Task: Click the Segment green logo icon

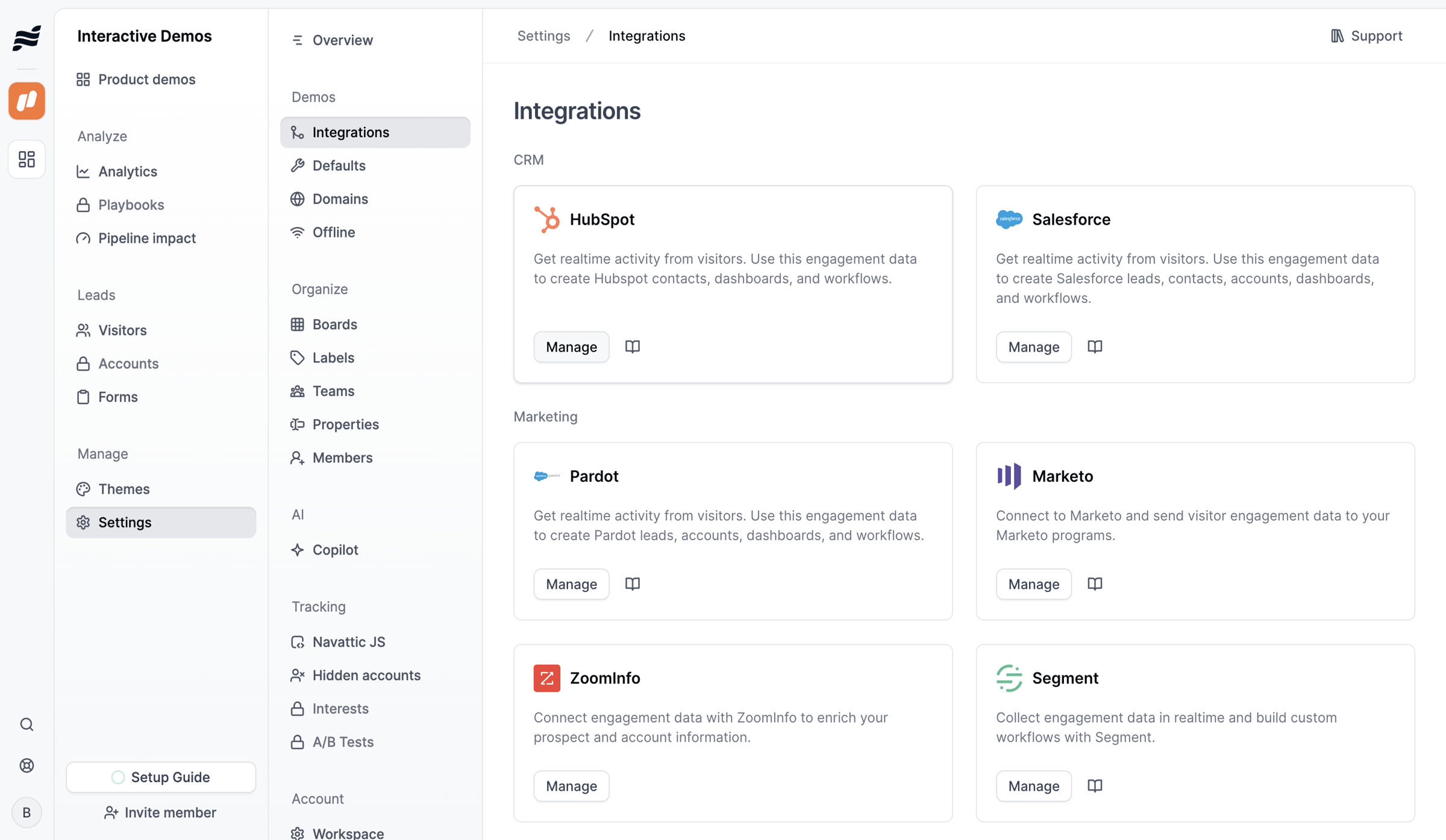Action: coord(1009,678)
